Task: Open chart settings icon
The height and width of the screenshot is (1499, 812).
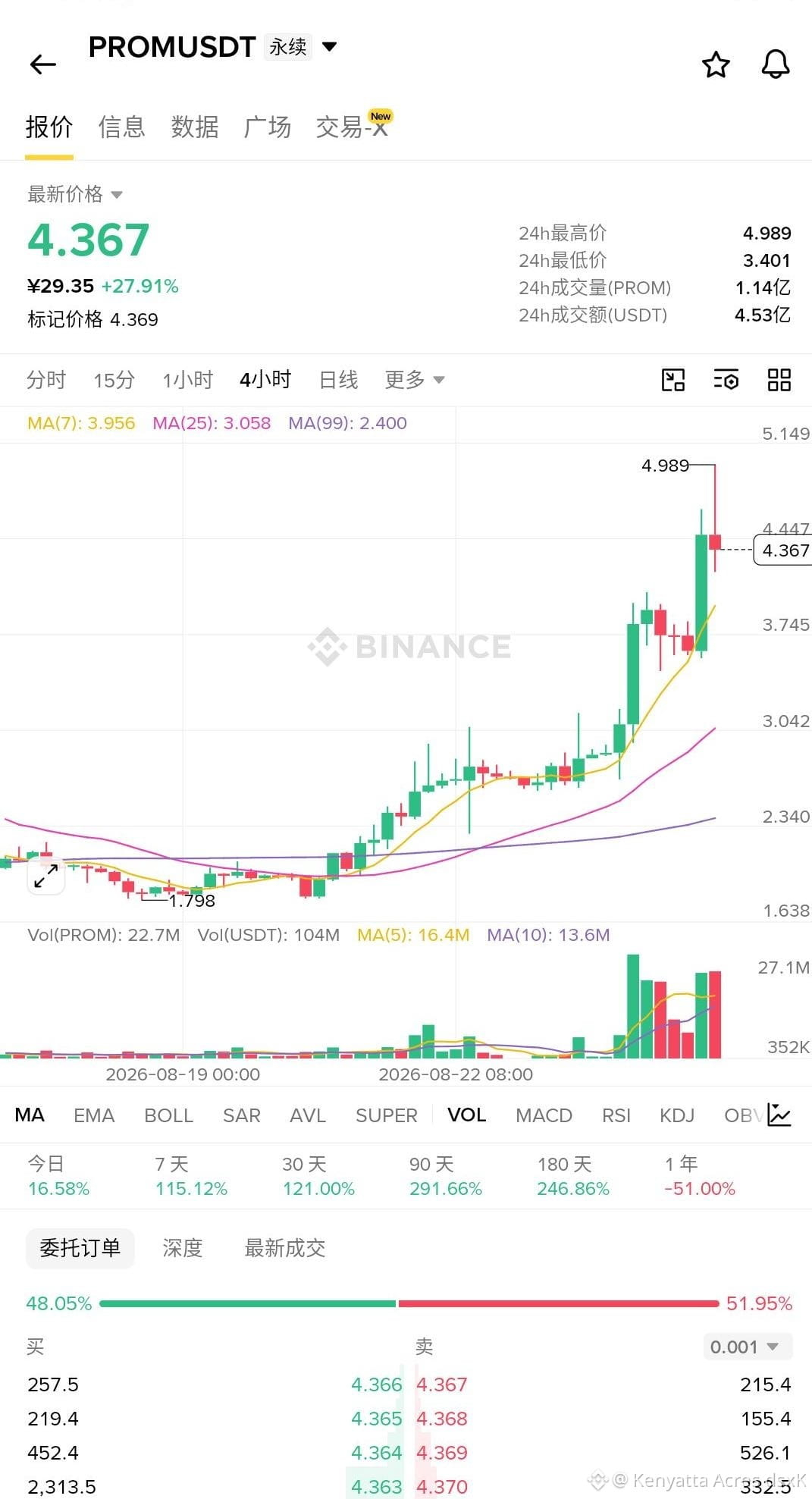Action: click(x=726, y=380)
